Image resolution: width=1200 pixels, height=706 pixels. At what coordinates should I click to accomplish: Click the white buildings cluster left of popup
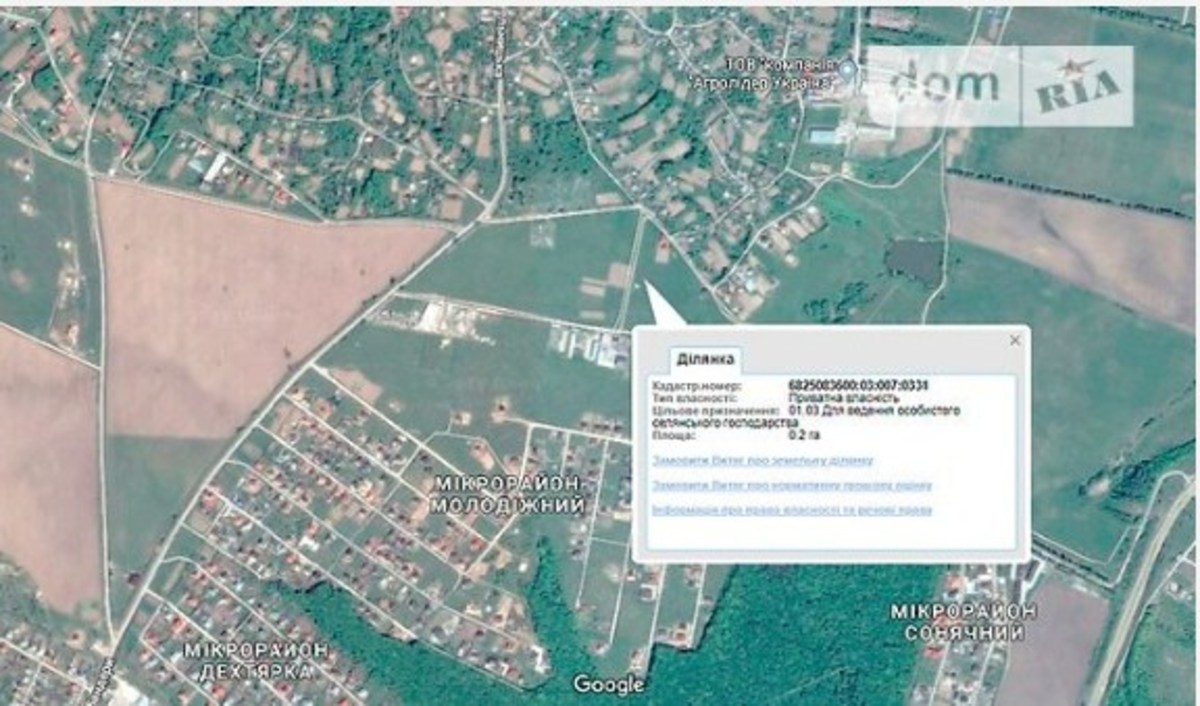[445, 318]
